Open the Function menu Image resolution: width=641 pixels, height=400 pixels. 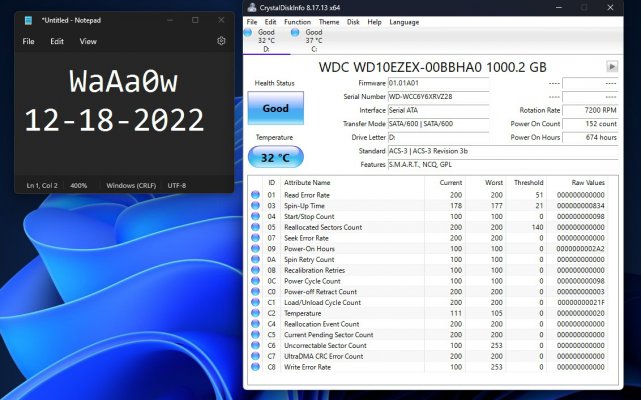coord(297,22)
